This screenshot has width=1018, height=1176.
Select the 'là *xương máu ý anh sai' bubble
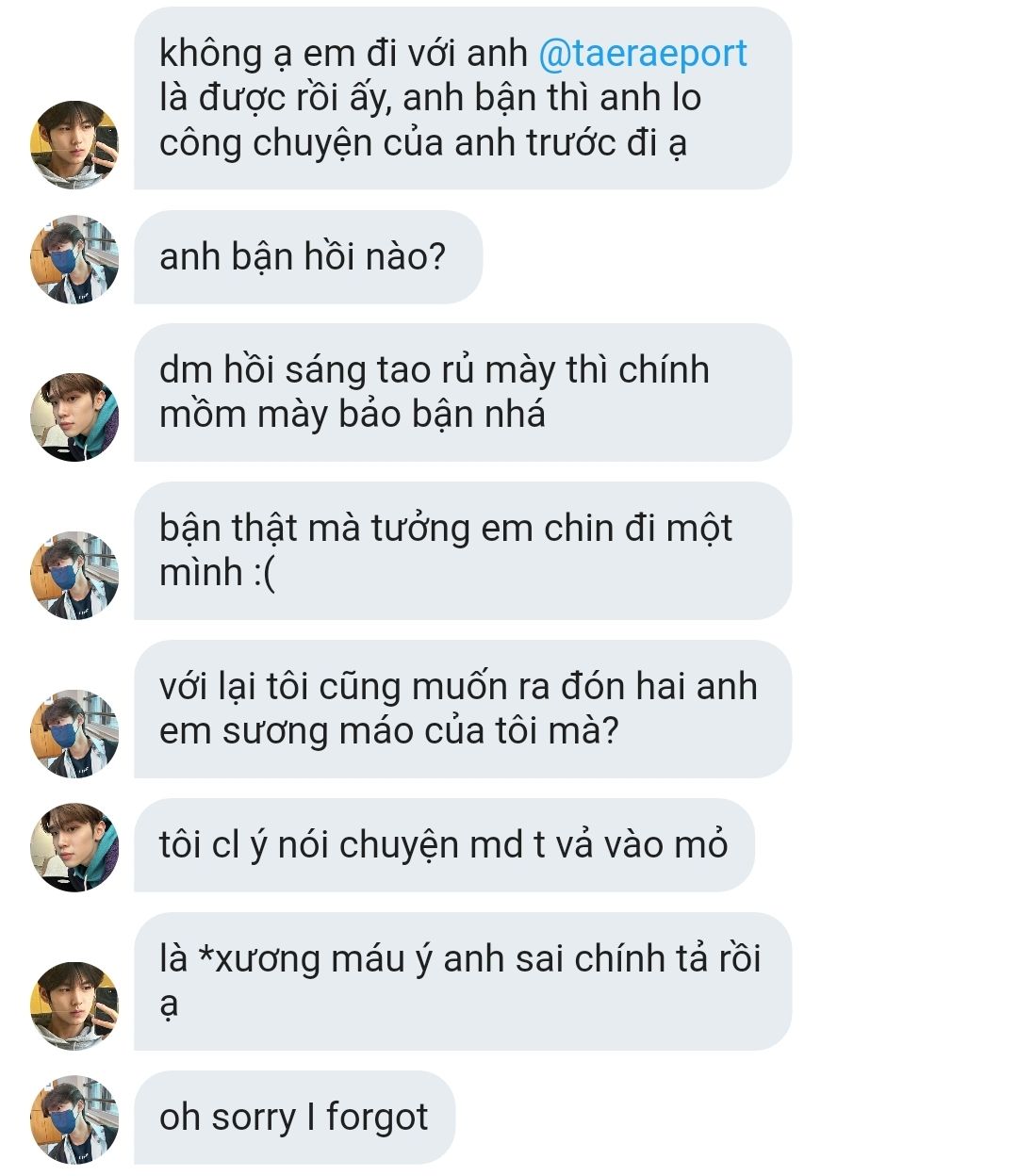click(463, 981)
